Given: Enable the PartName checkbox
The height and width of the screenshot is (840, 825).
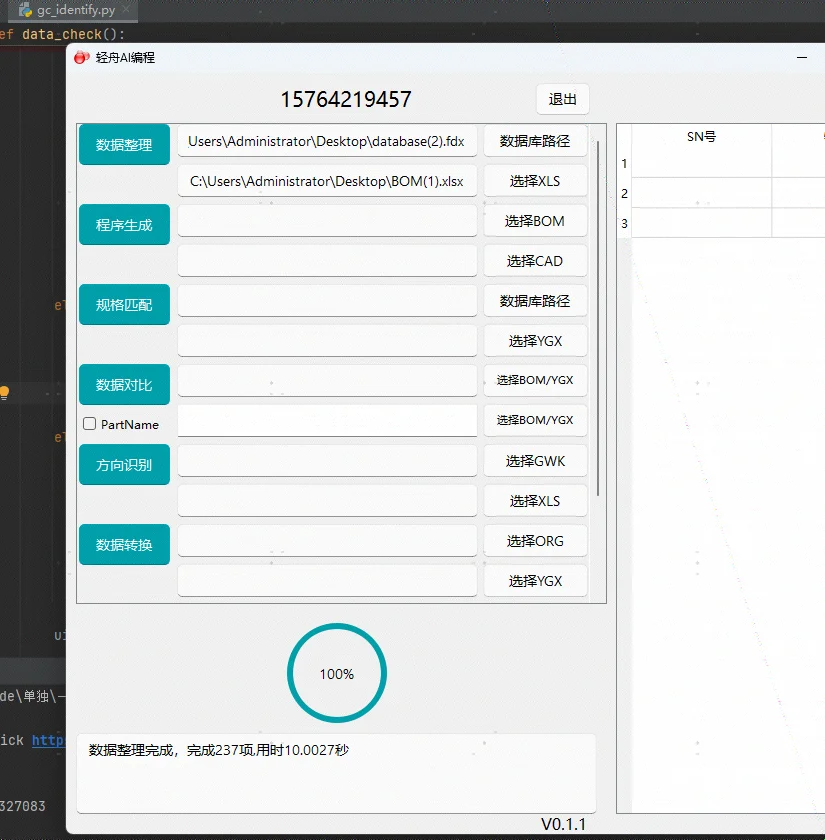Looking at the screenshot, I should pyautogui.click(x=89, y=424).
